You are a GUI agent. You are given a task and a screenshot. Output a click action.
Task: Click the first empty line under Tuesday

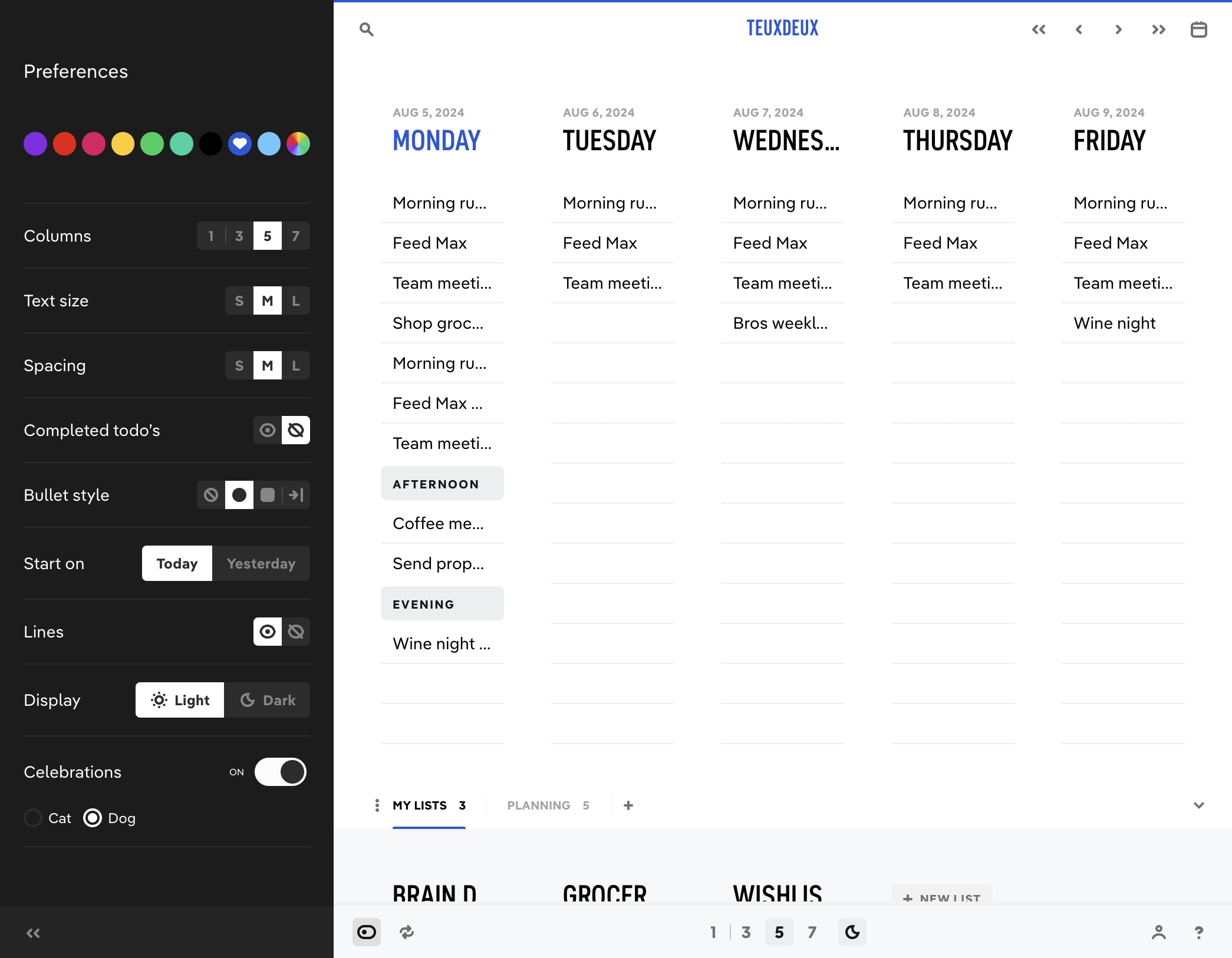pos(612,323)
